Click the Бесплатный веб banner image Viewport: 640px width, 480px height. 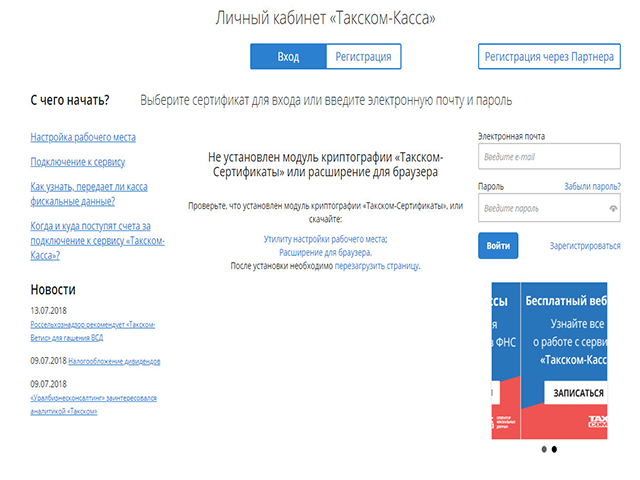(564, 360)
